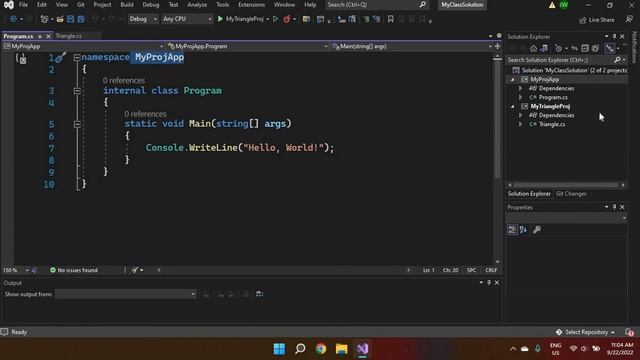Click the Visual Studio search magnifier icon

pos(422,4)
